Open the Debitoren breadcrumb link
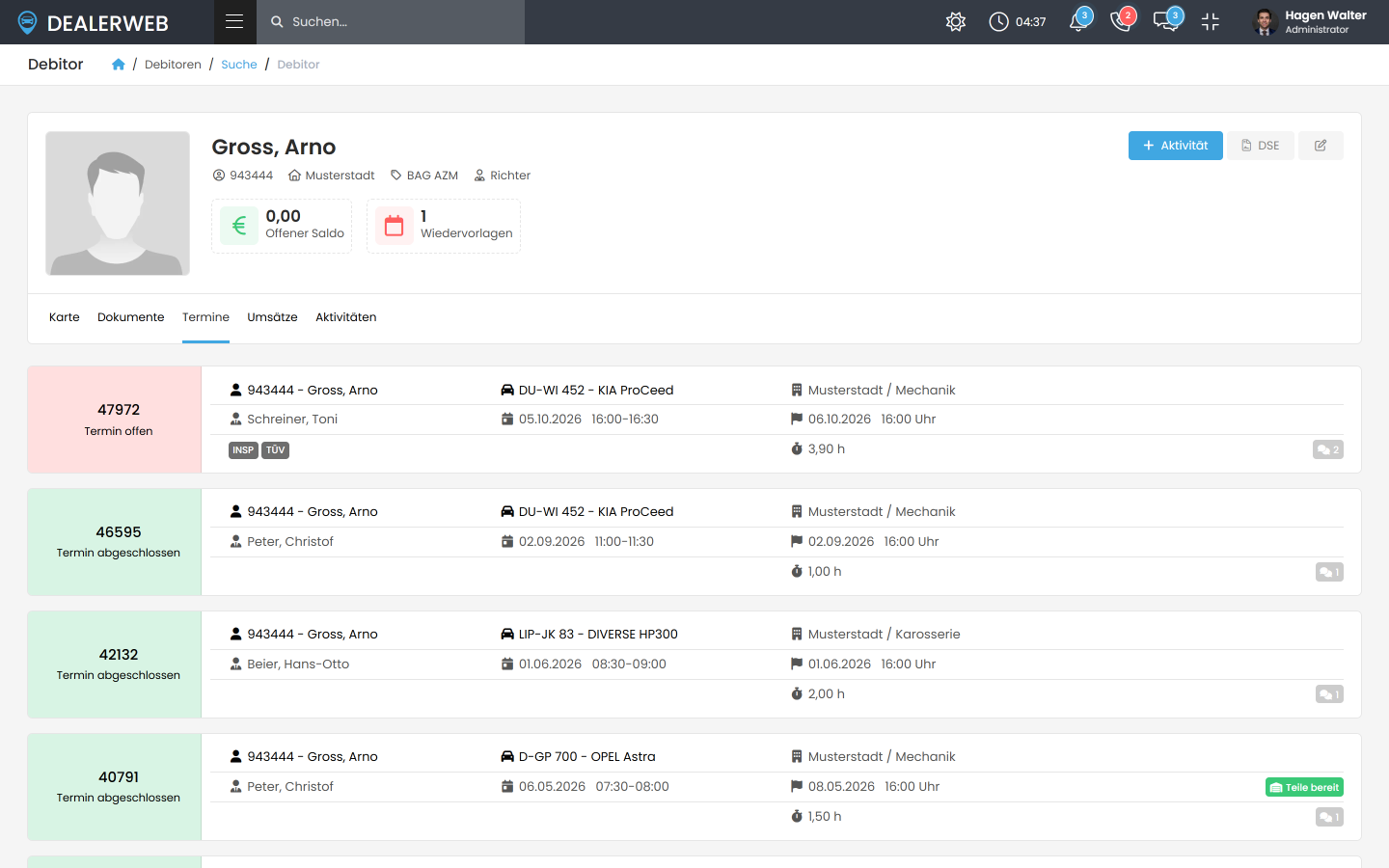This screenshot has width=1389, height=868. coord(173,65)
